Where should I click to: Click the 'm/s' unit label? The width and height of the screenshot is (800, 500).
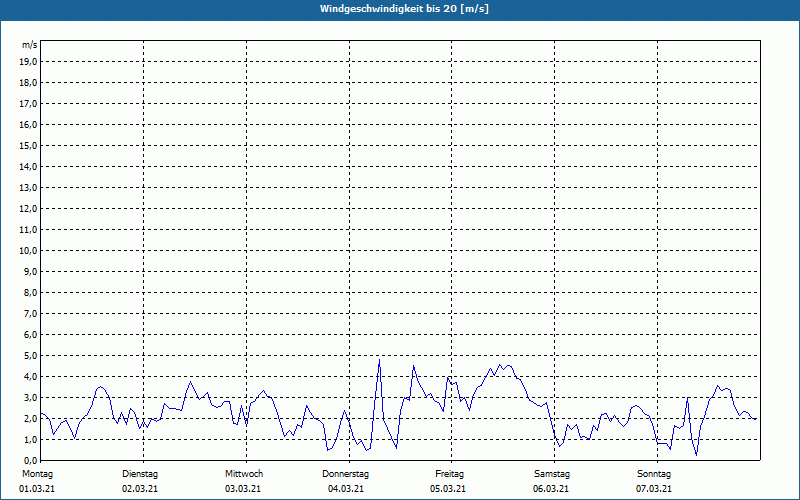click(x=30, y=45)
